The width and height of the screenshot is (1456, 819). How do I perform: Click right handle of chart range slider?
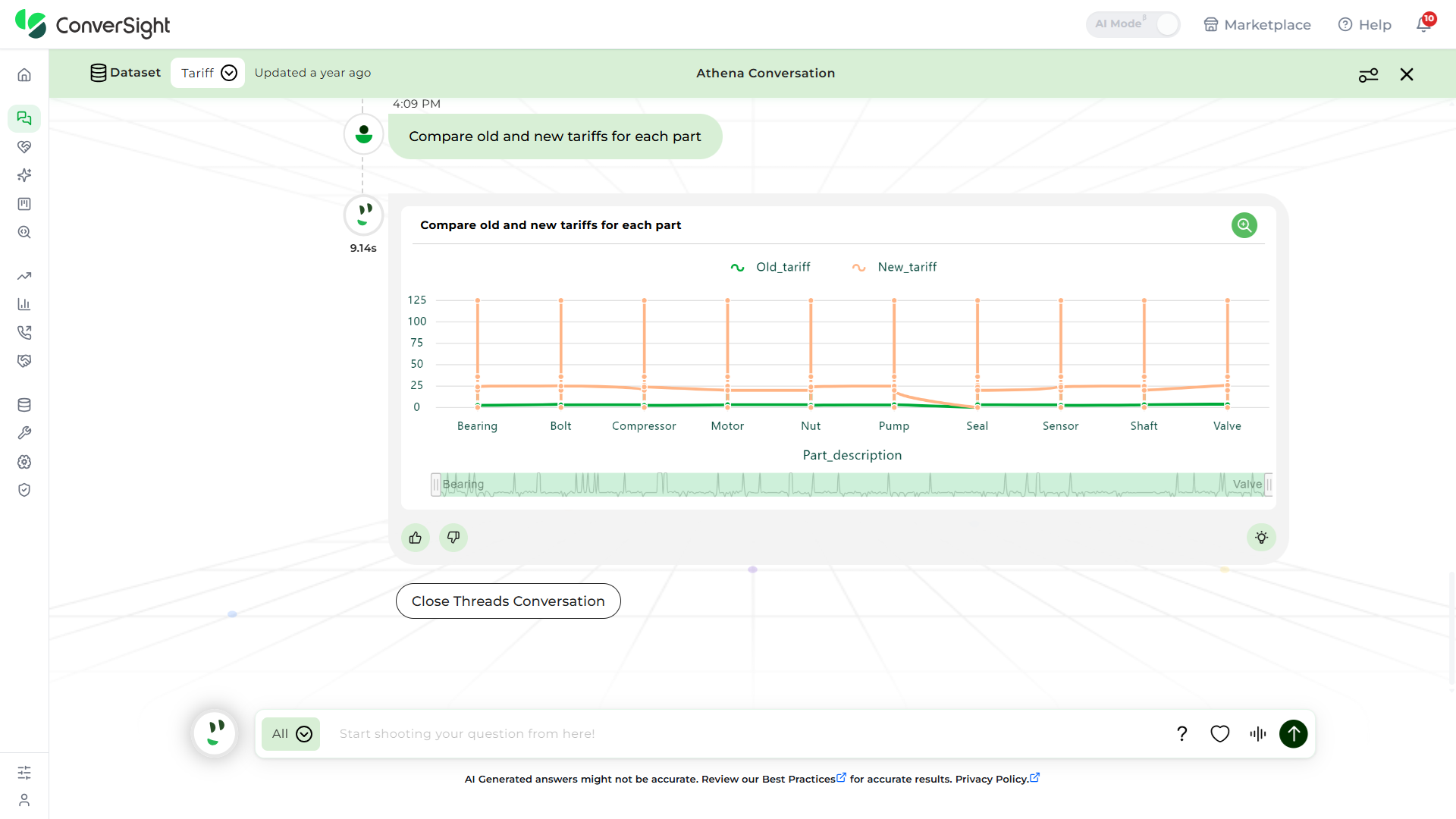click(1269, 485)
